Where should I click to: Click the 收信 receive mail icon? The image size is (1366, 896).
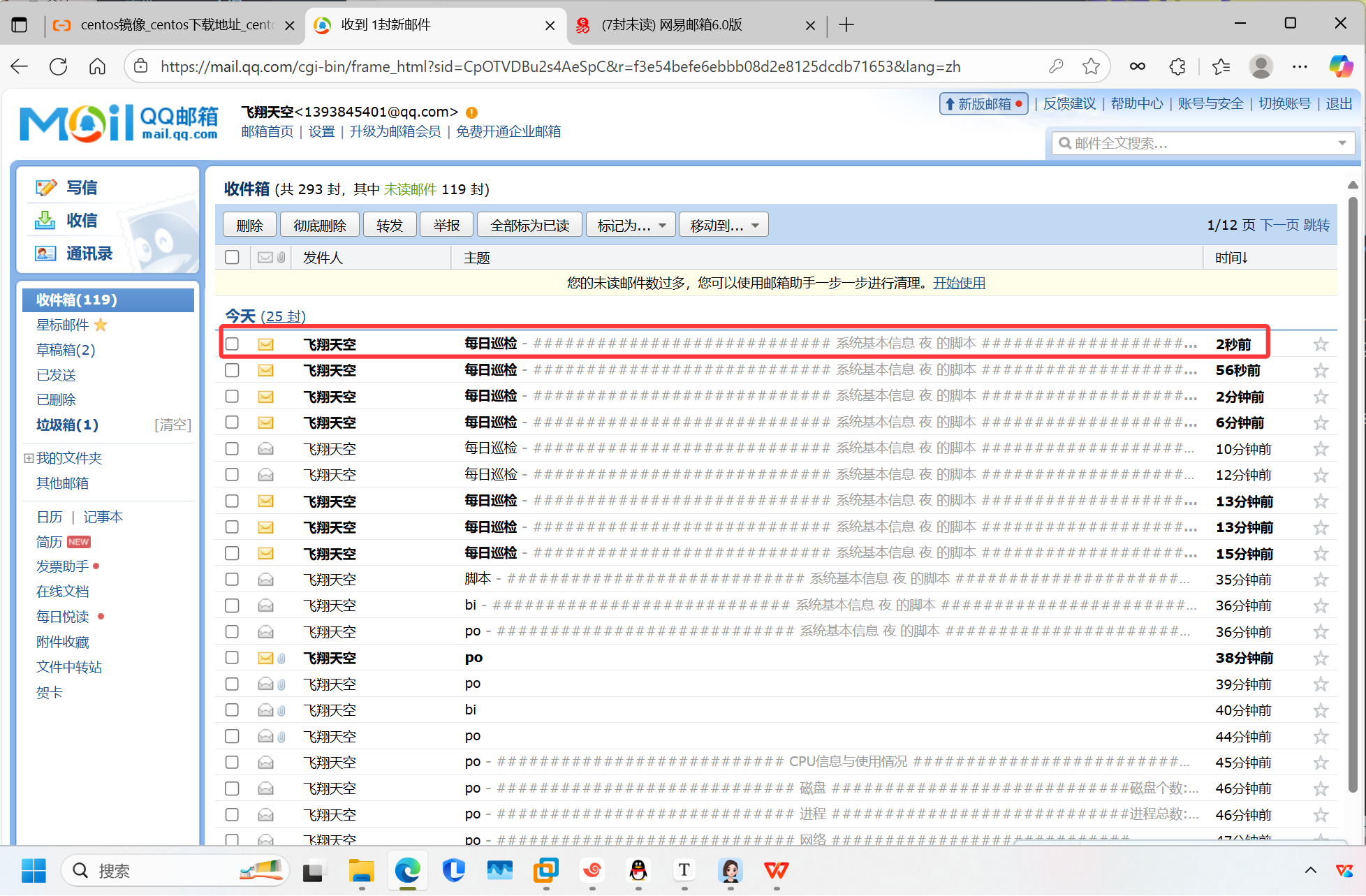[x=45, y=221]
